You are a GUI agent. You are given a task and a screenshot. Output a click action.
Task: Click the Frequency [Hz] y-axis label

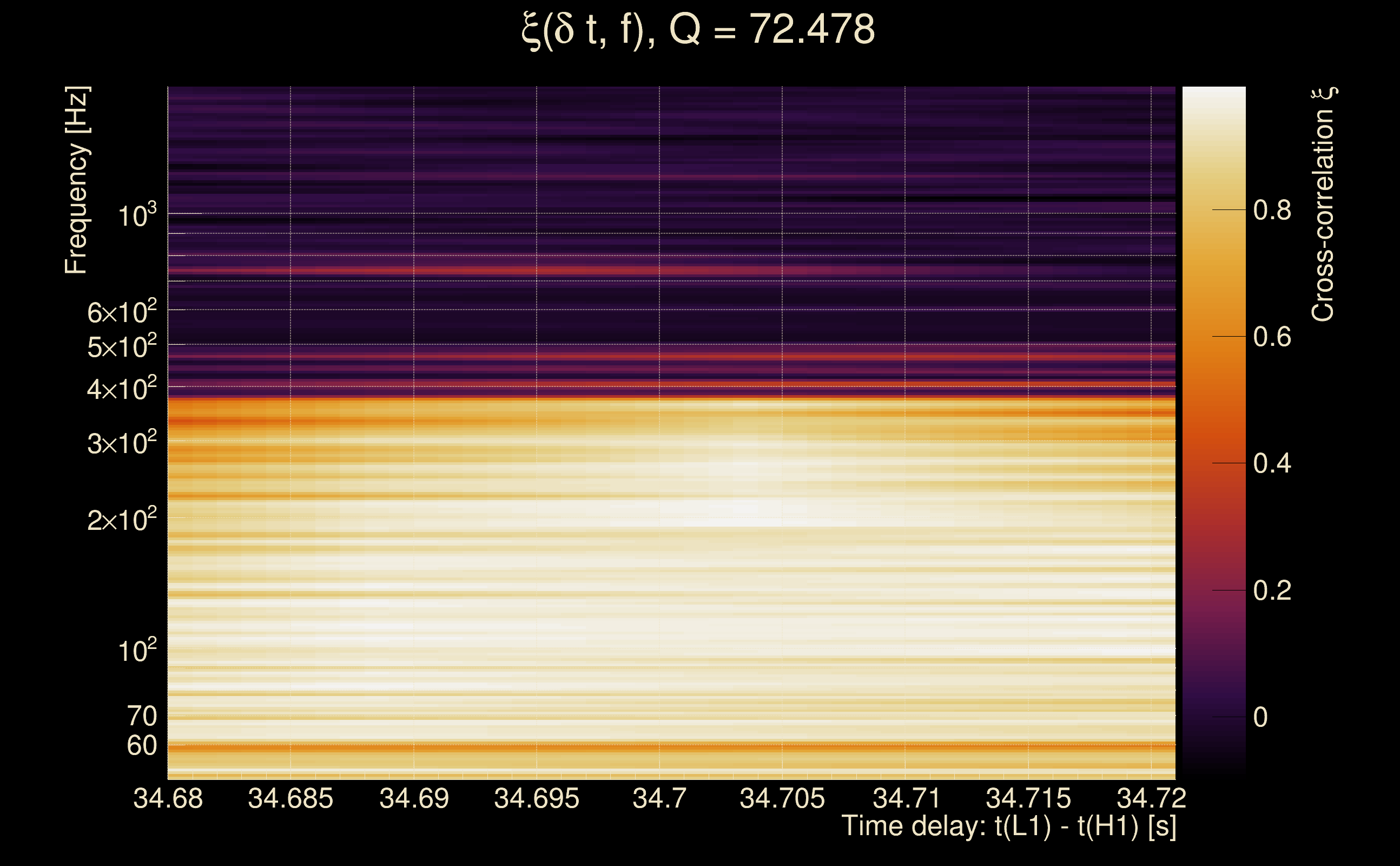click(77, 180)
